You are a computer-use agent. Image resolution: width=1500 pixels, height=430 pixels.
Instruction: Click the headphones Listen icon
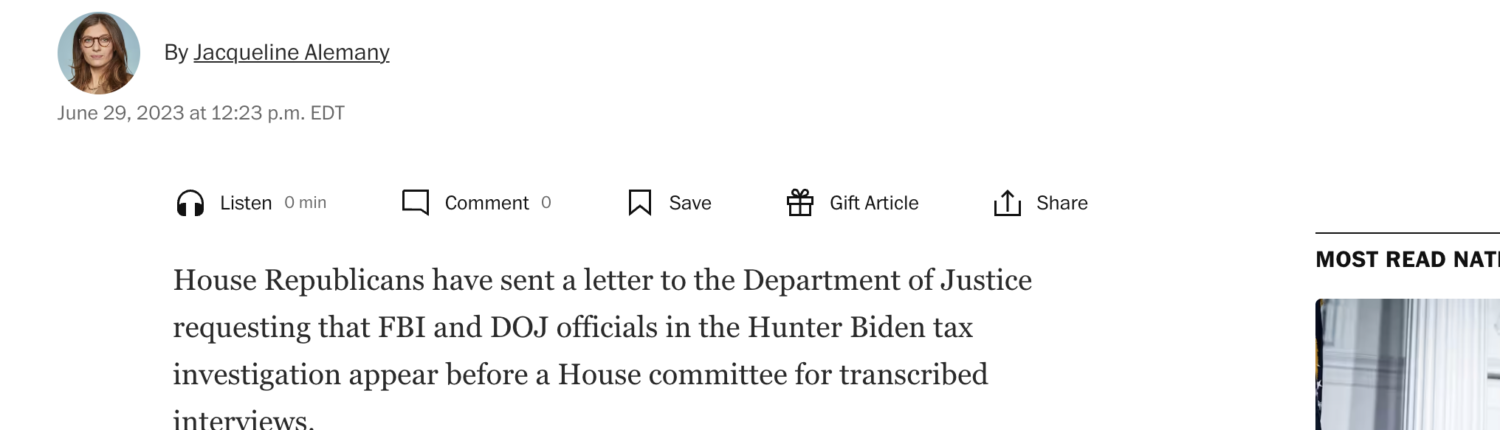[x=190, y=203]
